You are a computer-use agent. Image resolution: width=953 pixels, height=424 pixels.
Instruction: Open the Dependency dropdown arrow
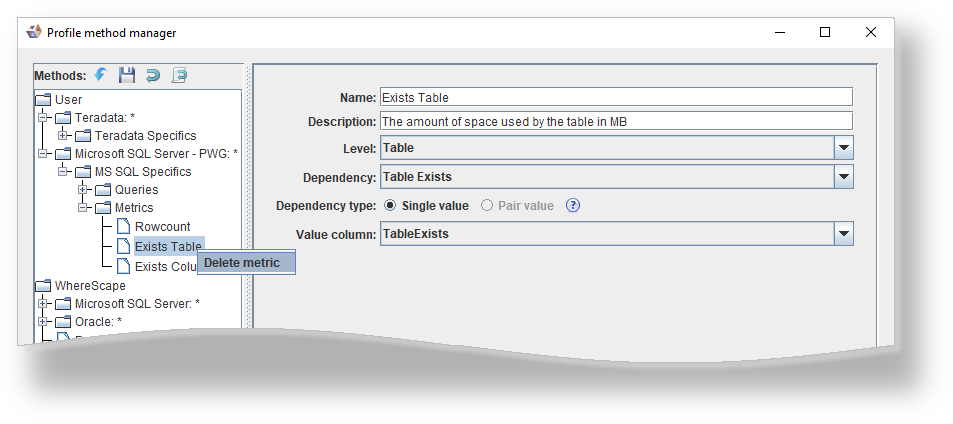pos(843,177)
